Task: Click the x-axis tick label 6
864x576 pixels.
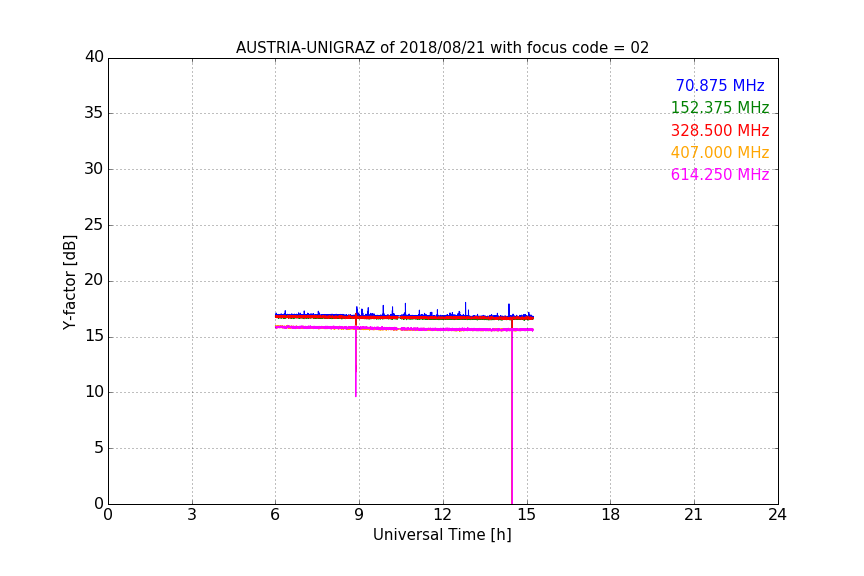Action: point(276,515)
